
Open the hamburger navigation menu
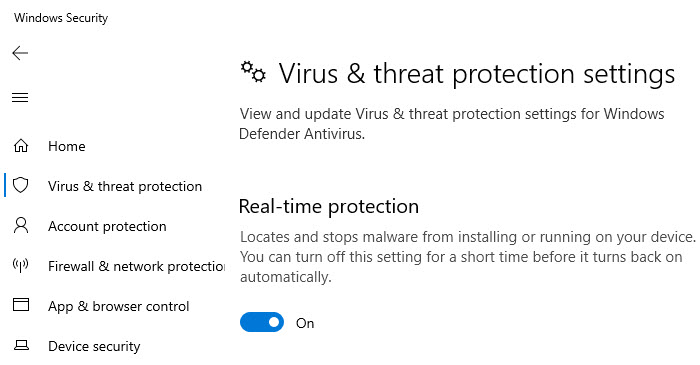click(x=20, y=97)
